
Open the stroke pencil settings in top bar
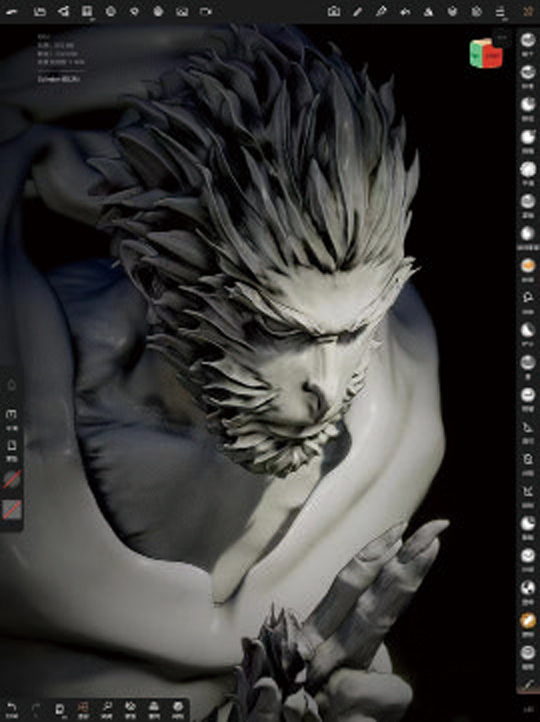(x=357, y=12)
